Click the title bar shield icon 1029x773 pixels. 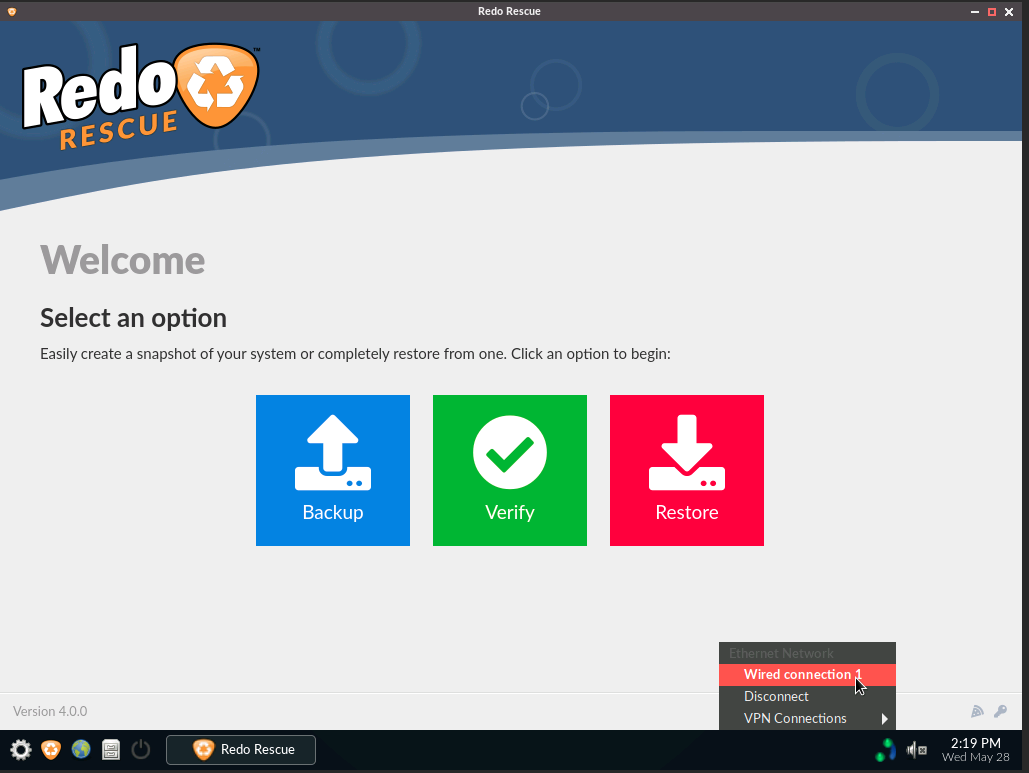coord(12,11)
